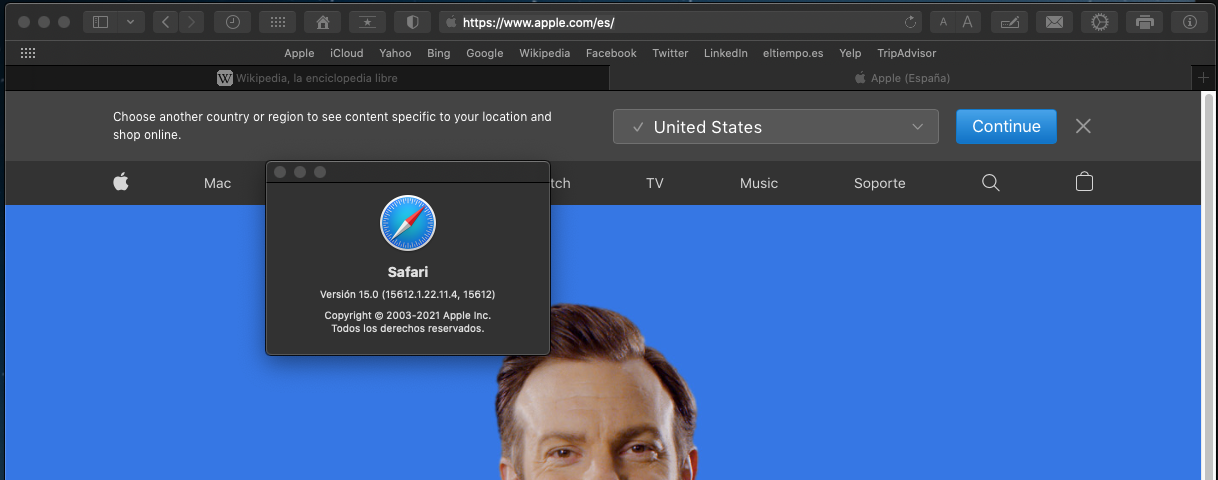Viewport: 1218px width, 480px height.
Task: Go to the Home page icon
Action: click(x=322, y=22)
